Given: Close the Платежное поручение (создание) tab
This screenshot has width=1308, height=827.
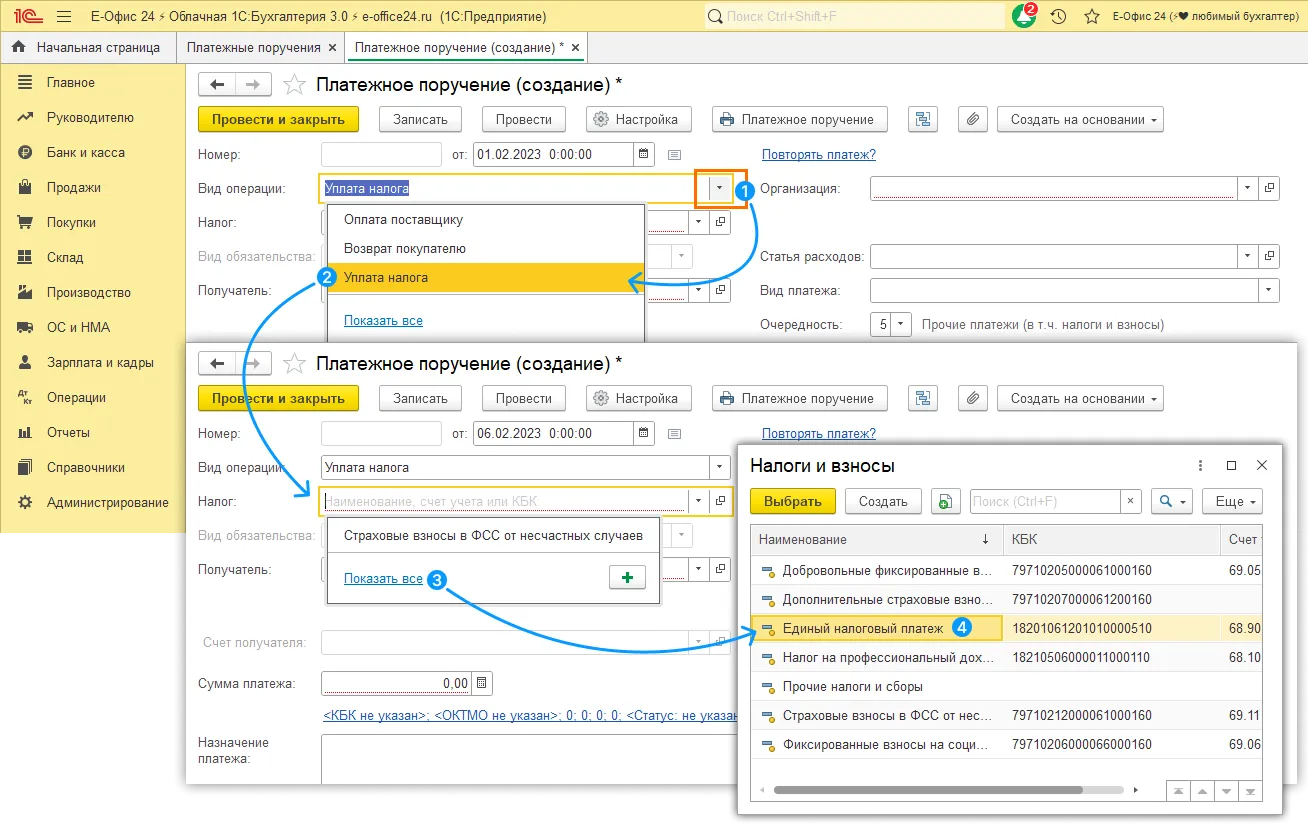Looking at the screenshot, I should pyautogui.click(x=573, y=48).
